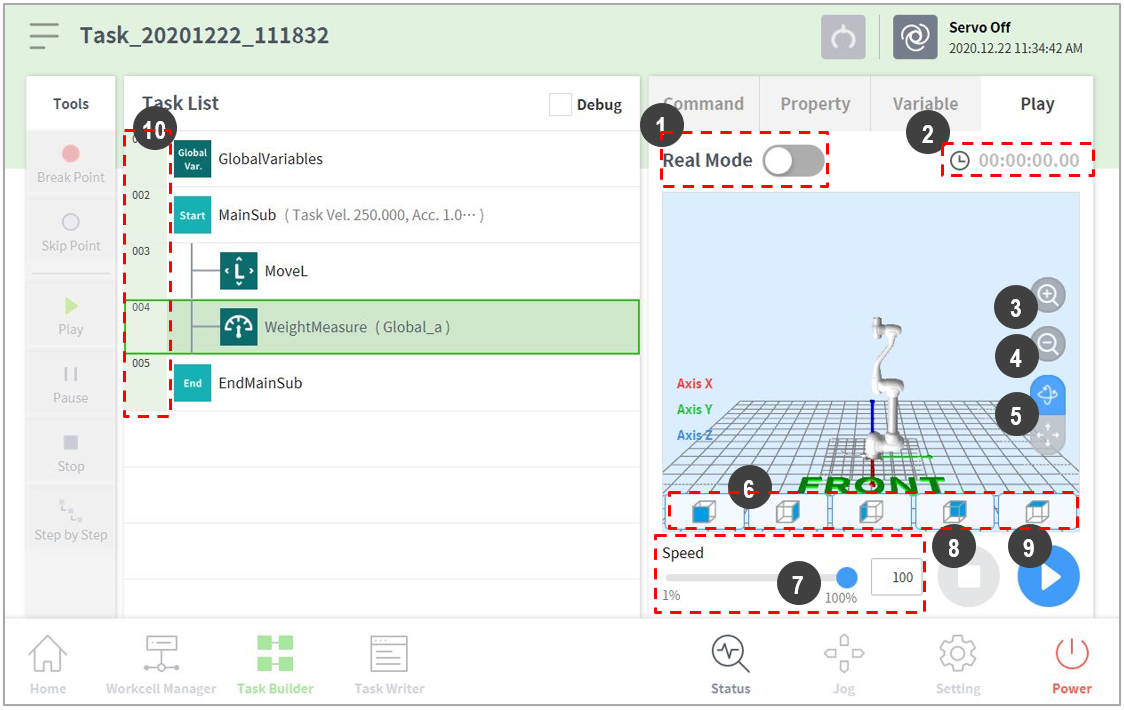The height and width of the screenshot is (710, 1124).
Task: Toggle the Real Mode switch
Action: coord(793,160)
